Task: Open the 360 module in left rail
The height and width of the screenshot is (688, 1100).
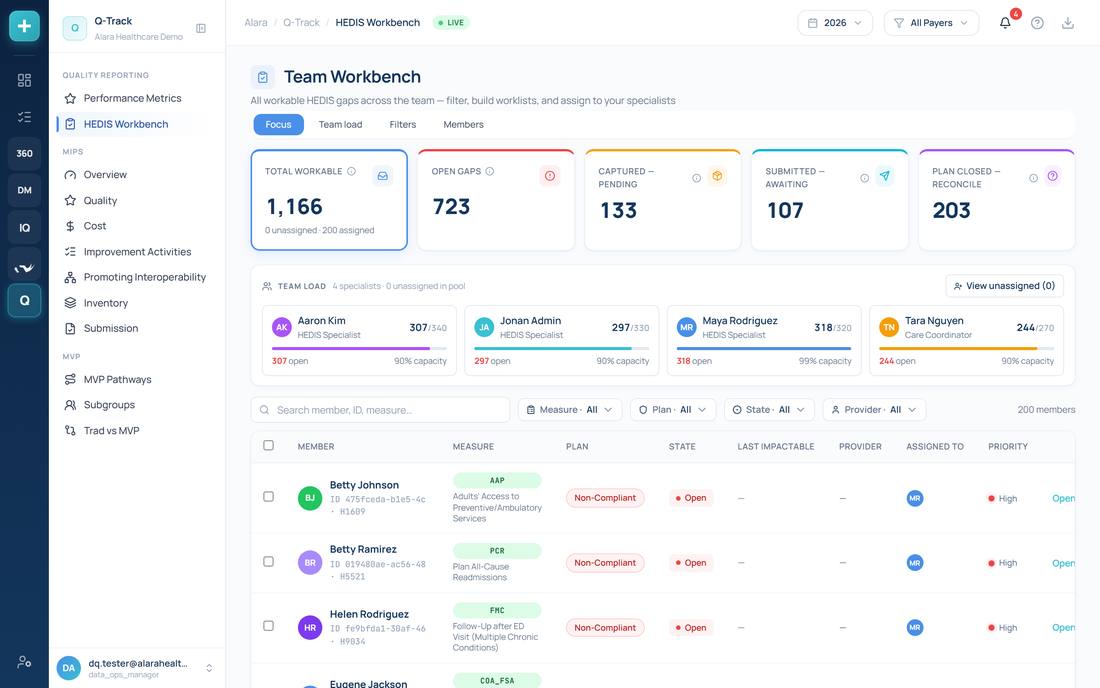Action: coord(25,153)
